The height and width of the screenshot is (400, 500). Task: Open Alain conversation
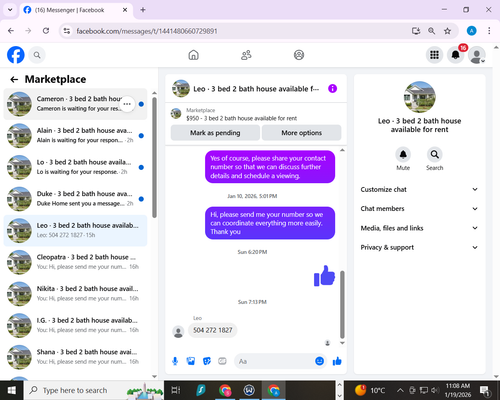tap(75, 135)
